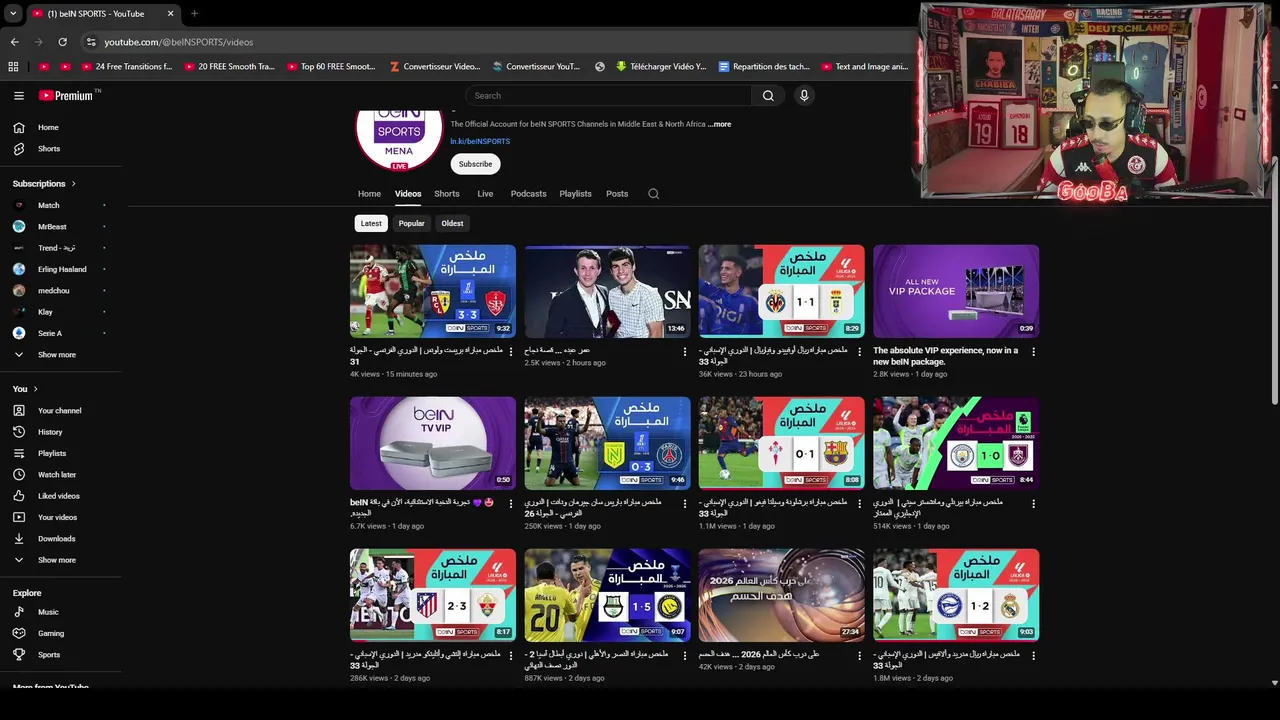Viewport: 1280px width, 720px height.
Task: Switch to channel Videos tab
Action: pos(408,194)
